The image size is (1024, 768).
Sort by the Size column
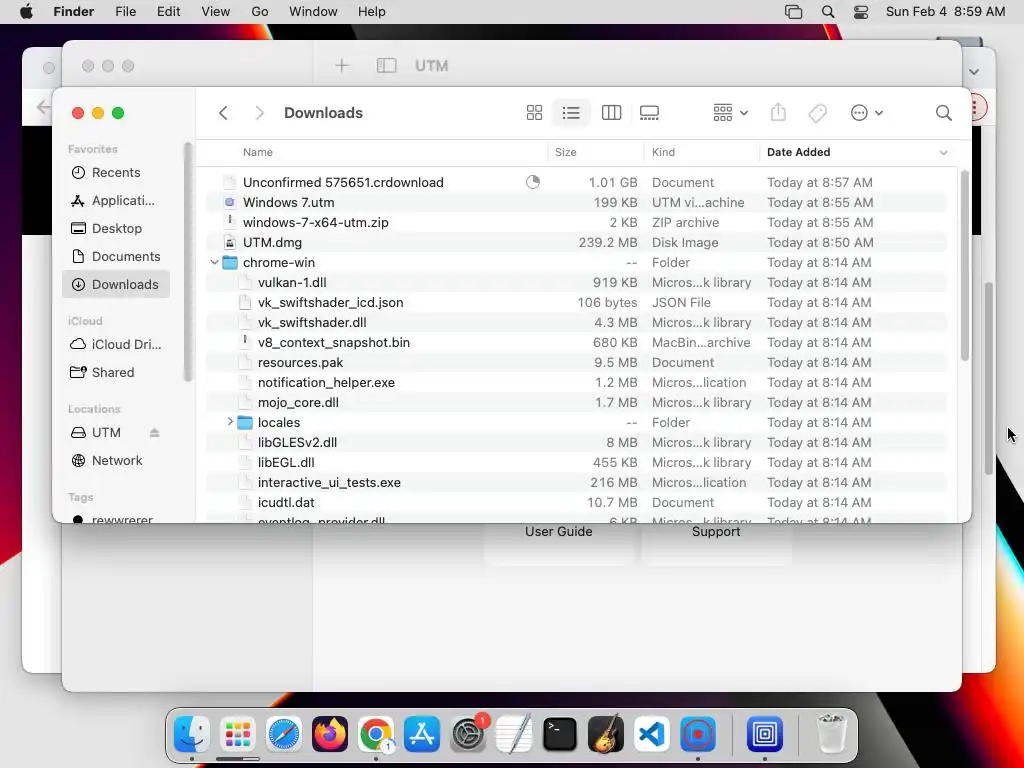click(566, 152)
